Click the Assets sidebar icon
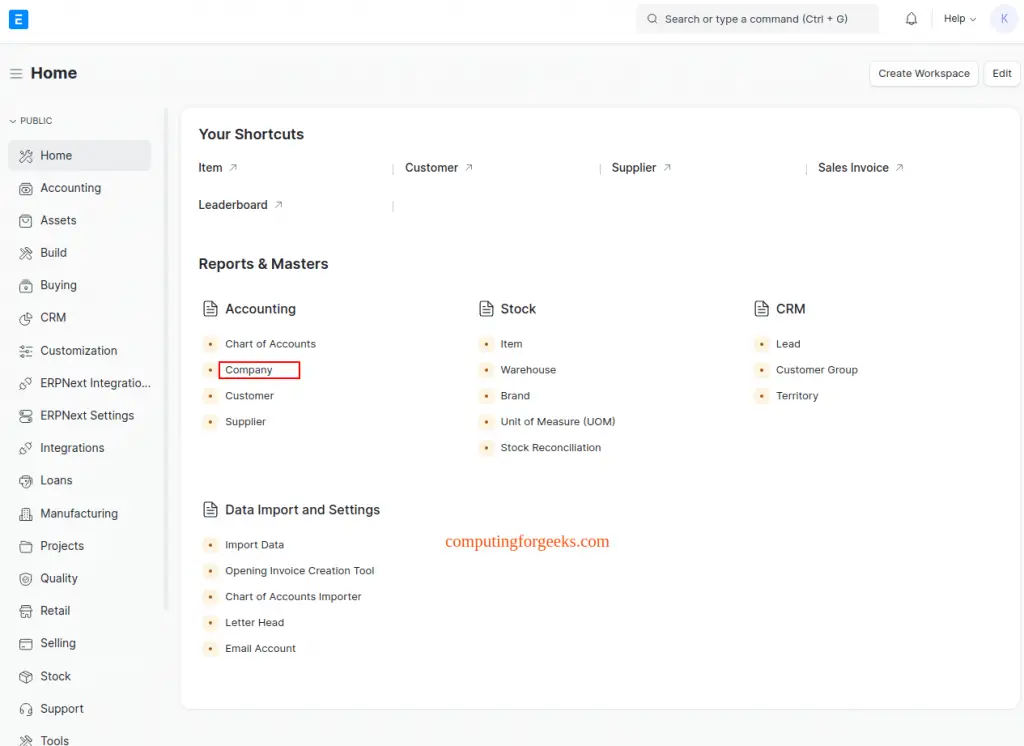The width and height of the screenshot is (1024, 746). (25, 221)
